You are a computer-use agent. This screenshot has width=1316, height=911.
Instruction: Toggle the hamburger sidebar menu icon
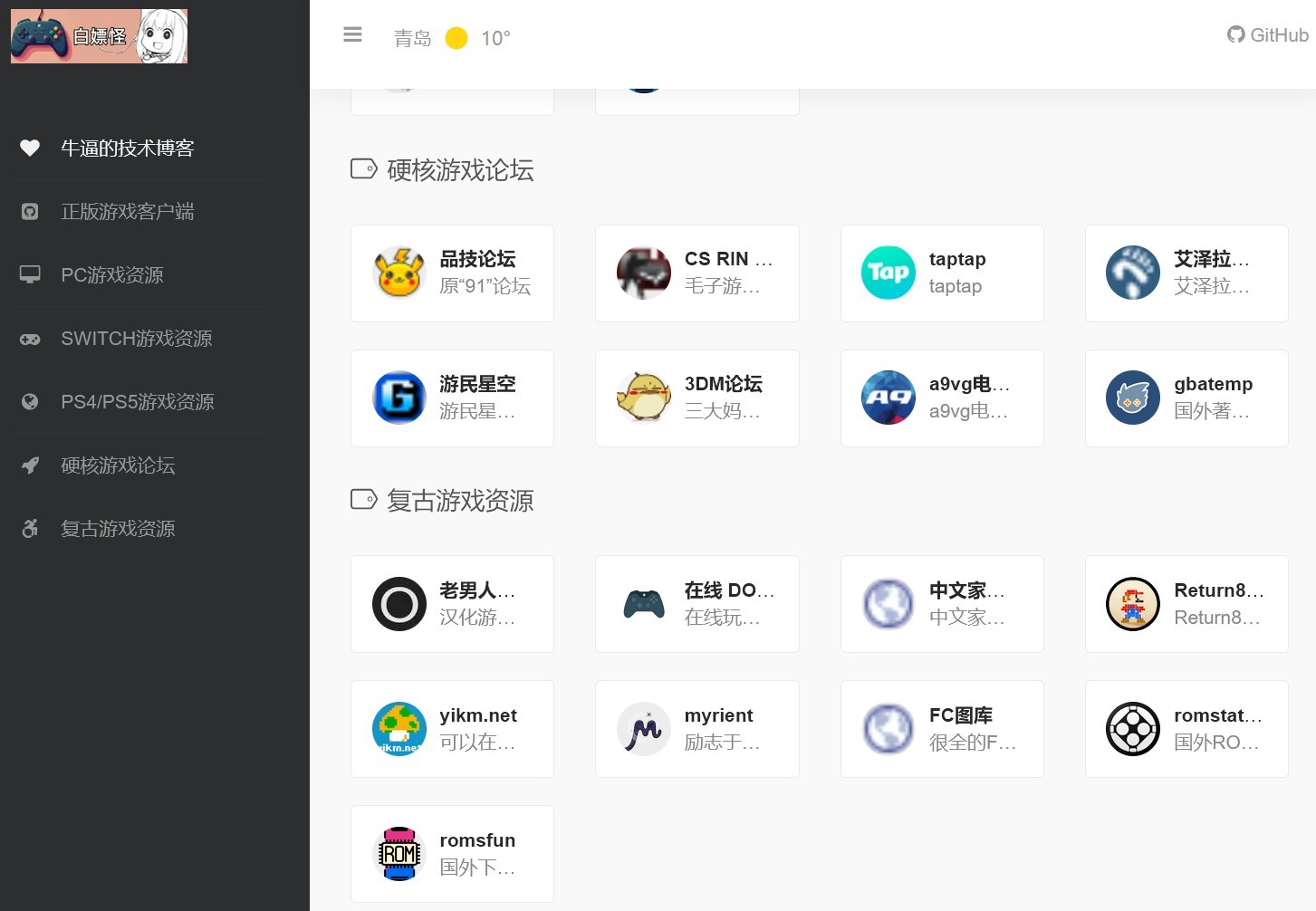pyautogui.click(x=352, y=34)
